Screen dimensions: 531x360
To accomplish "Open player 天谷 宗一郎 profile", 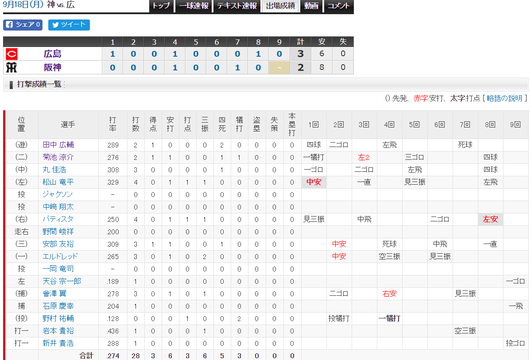I will [x=62, y=281].
